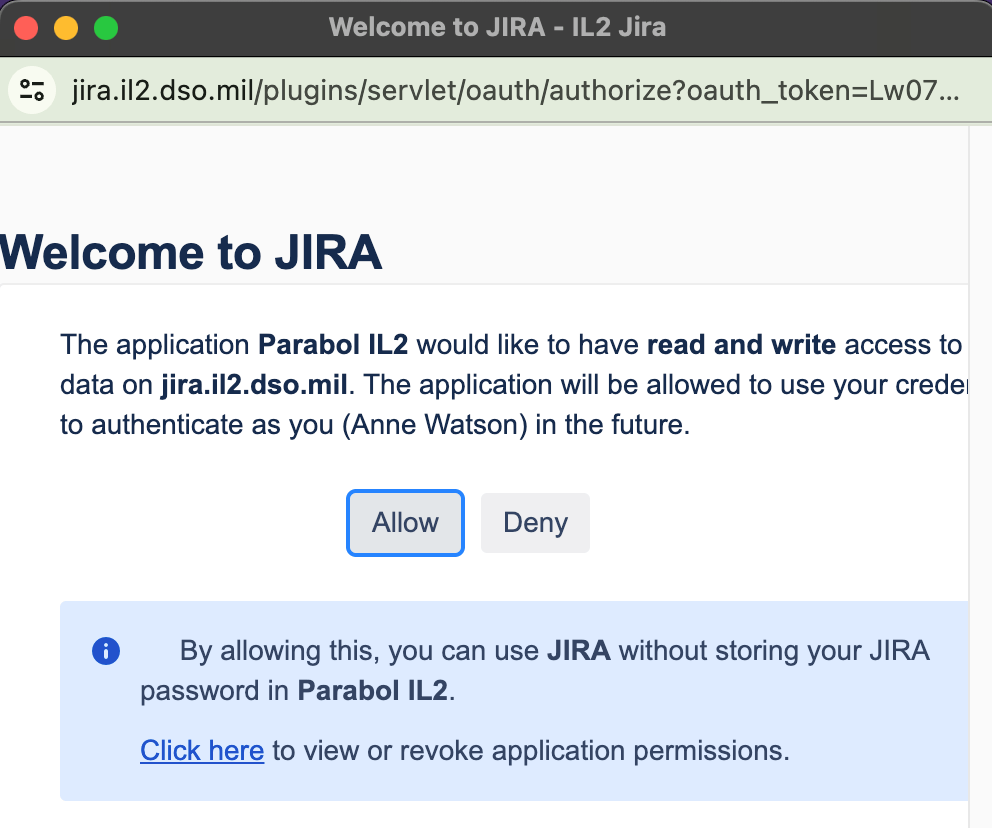This screenshot has height=828, width=992.
Task: Click the site information icon in address bar
Action: pyautogui.click(x=32, y=91)
